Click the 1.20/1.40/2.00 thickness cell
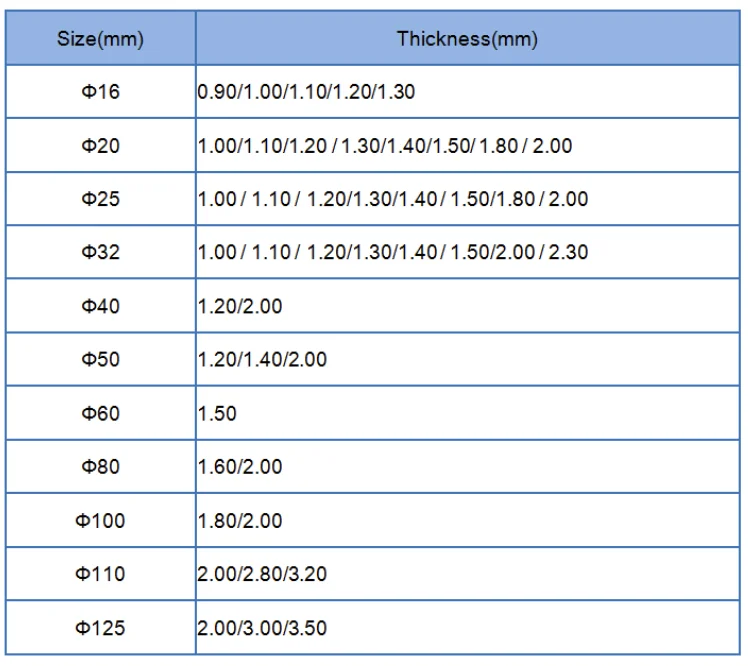The width and height of the screenshot is (748, 666). [x=262, y=359]
